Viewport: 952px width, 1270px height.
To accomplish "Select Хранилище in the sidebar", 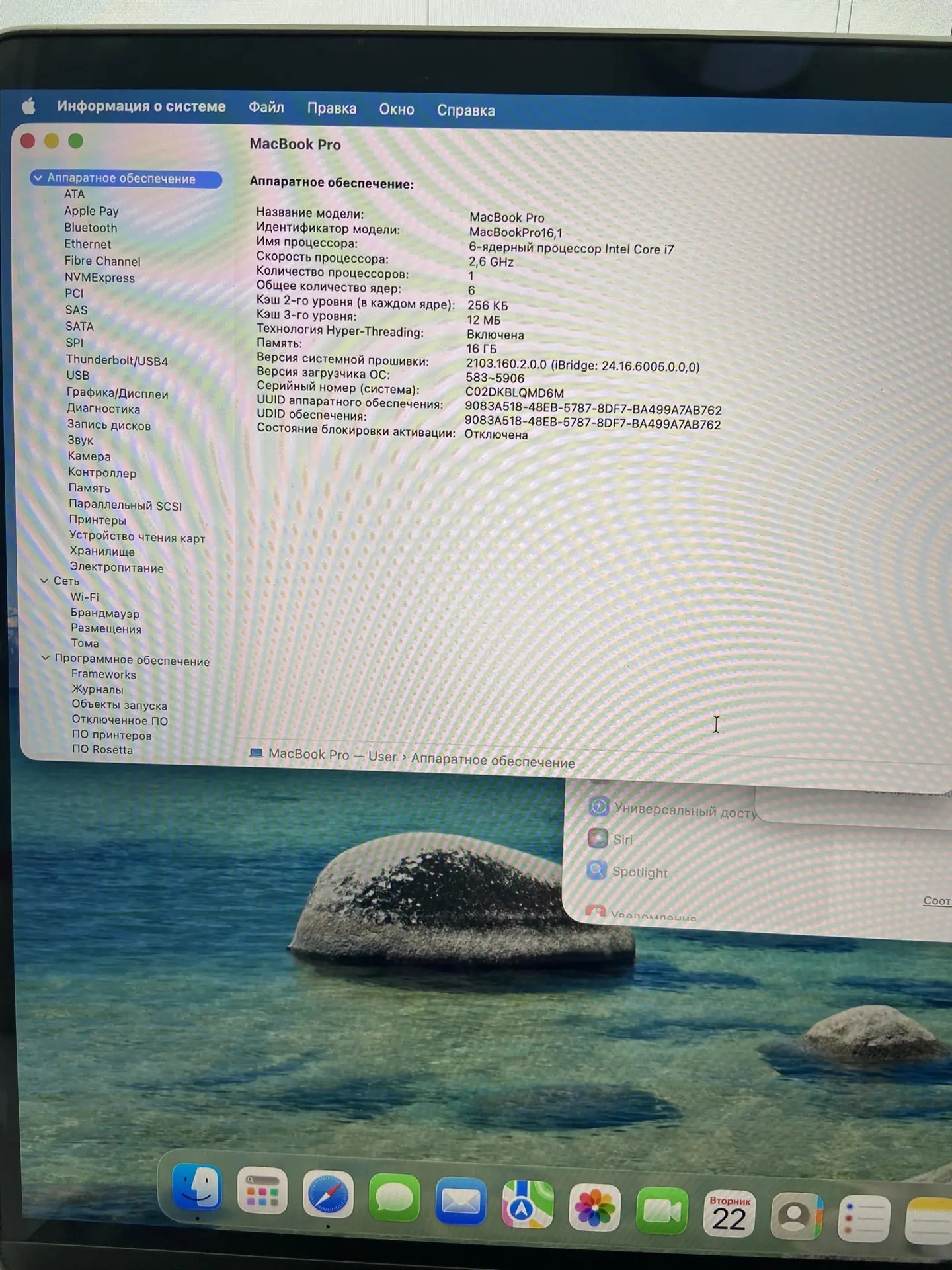I will click(102, 551).
